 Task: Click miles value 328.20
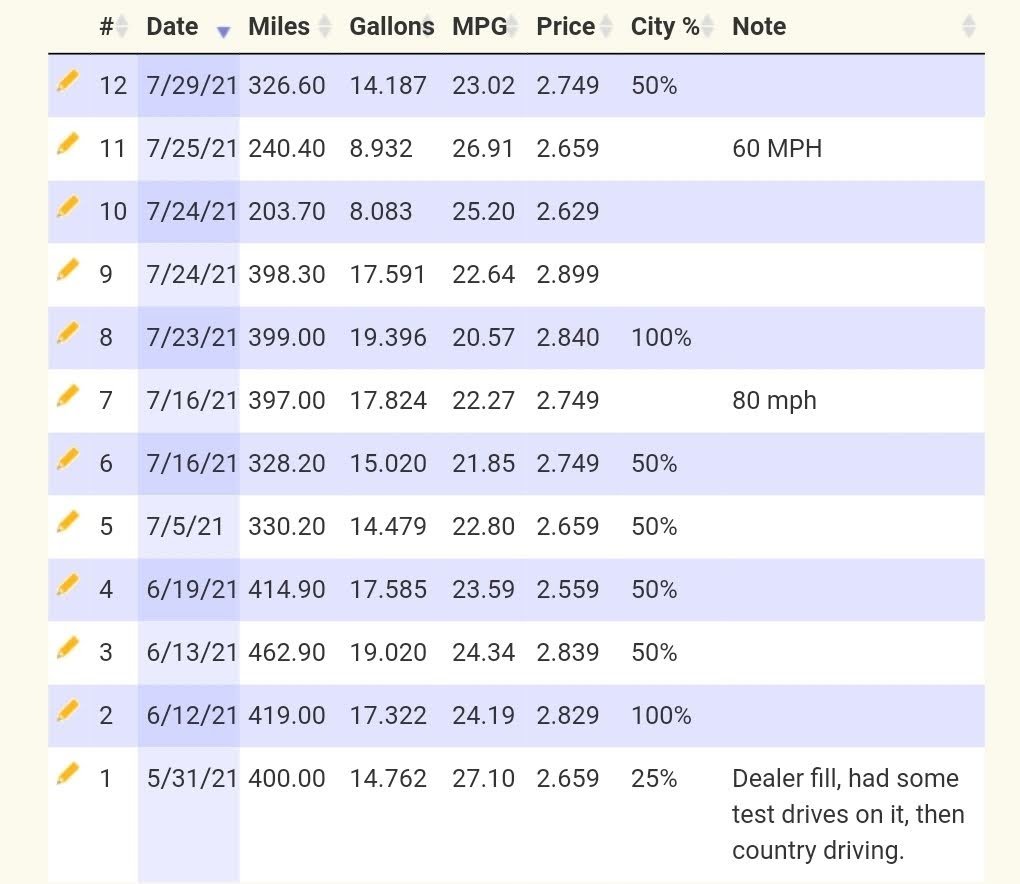[x=287, y=464]
